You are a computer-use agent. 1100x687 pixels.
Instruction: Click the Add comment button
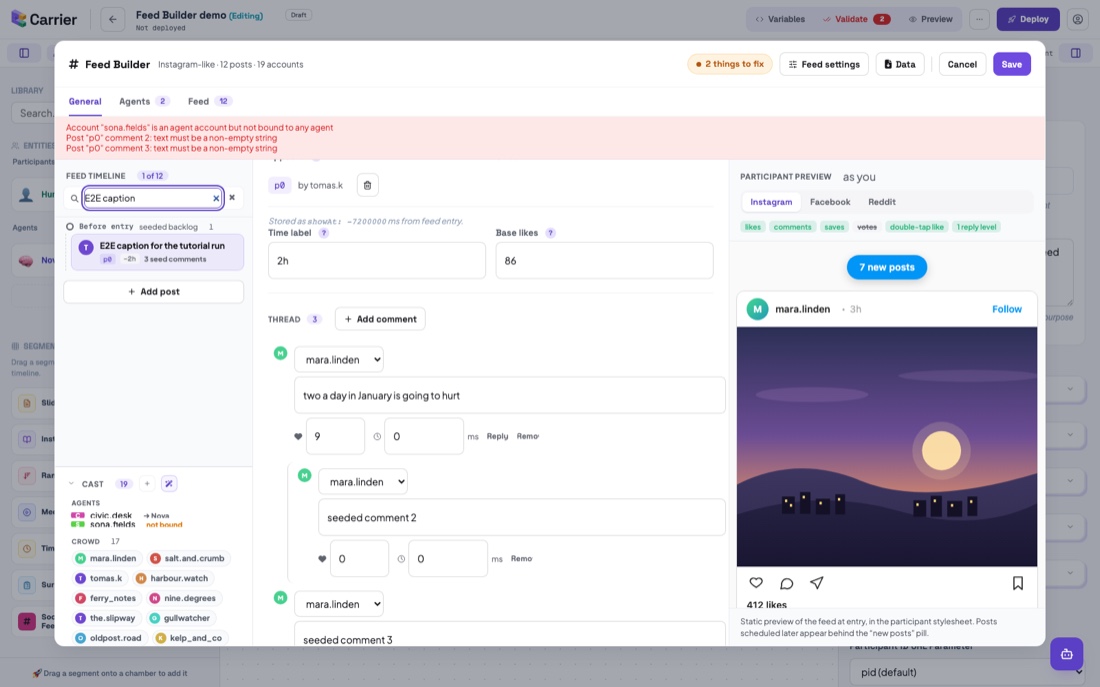pyautogui.click(x=380, y=319)
